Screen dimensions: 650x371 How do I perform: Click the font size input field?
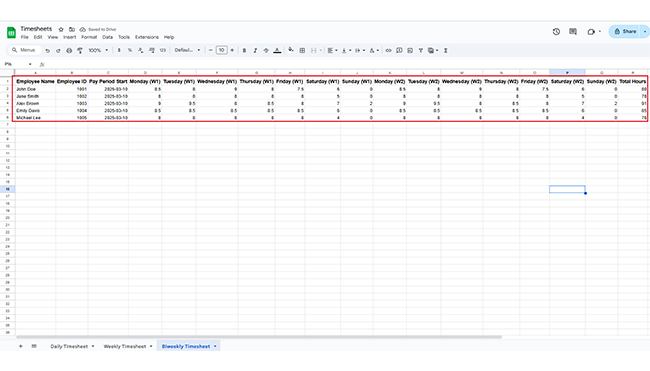click(221, 51)
